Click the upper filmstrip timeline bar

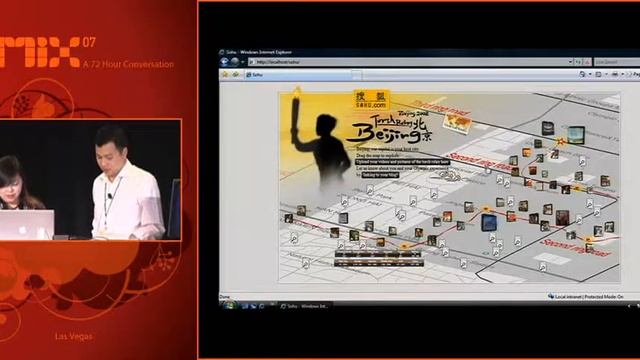(377, 254)
